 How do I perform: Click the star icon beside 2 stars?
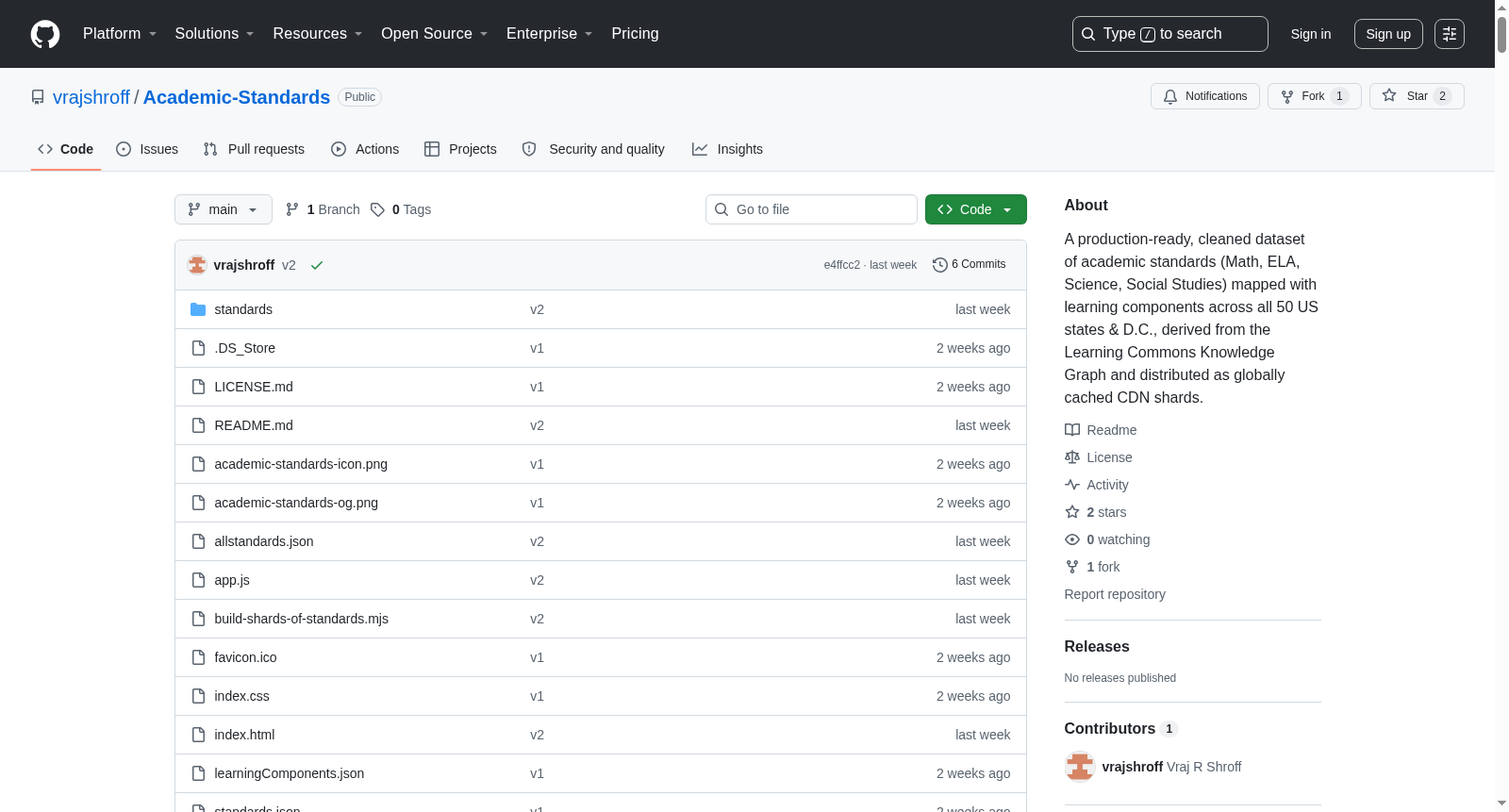coord(1072,512)
